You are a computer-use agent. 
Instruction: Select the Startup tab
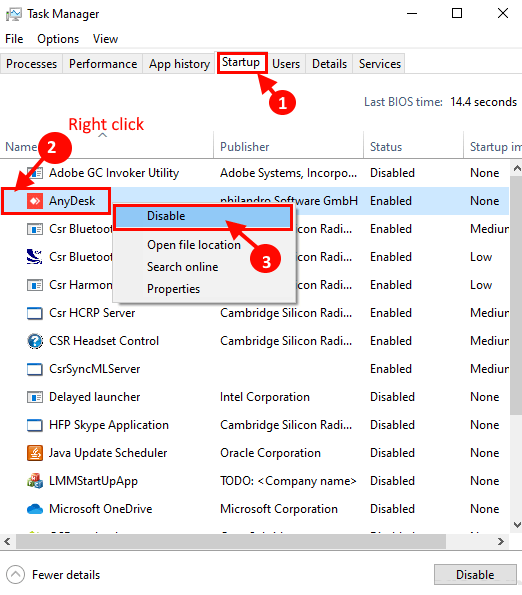(x=241, y=62)
